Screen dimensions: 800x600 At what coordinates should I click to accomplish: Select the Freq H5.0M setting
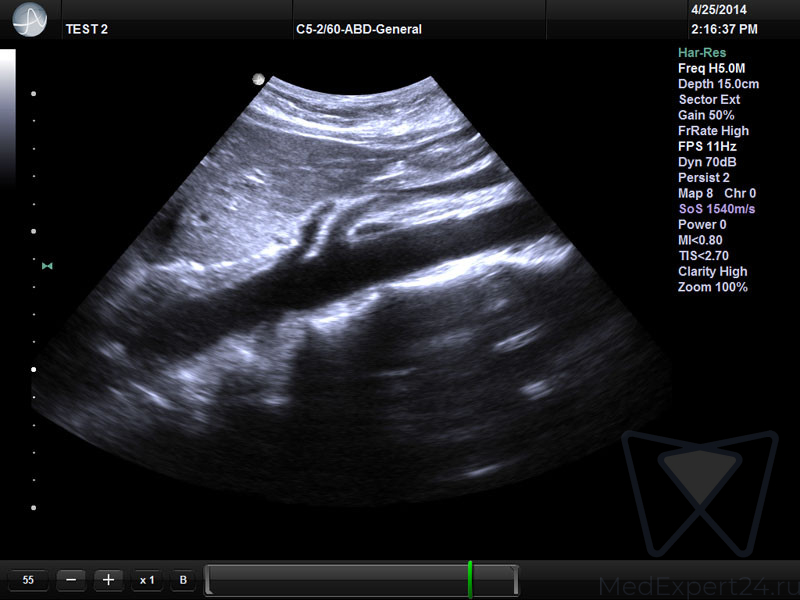[x=711, y=68]
